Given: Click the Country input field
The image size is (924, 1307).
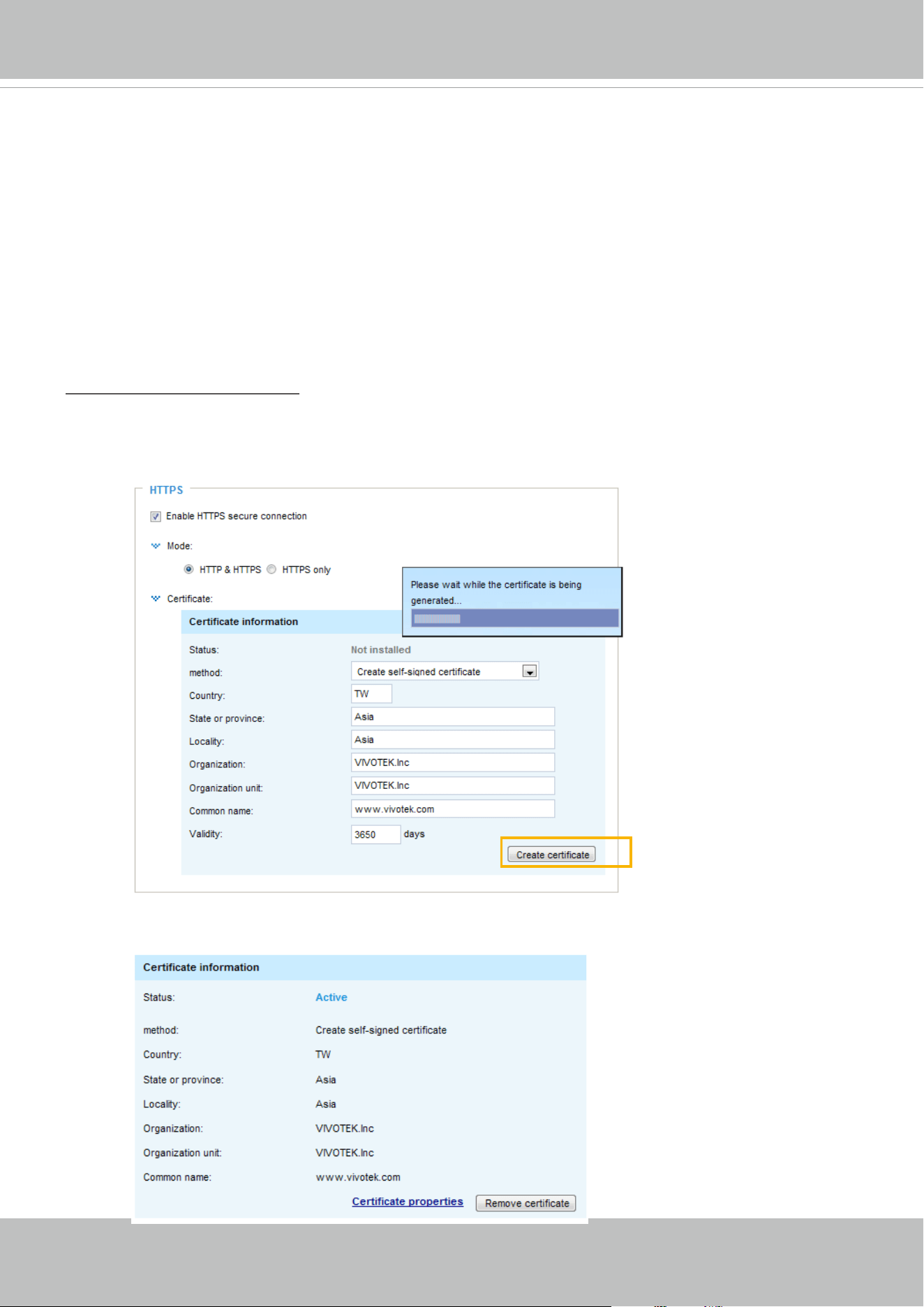Looking at the screenshot, I should click(371, 694).
